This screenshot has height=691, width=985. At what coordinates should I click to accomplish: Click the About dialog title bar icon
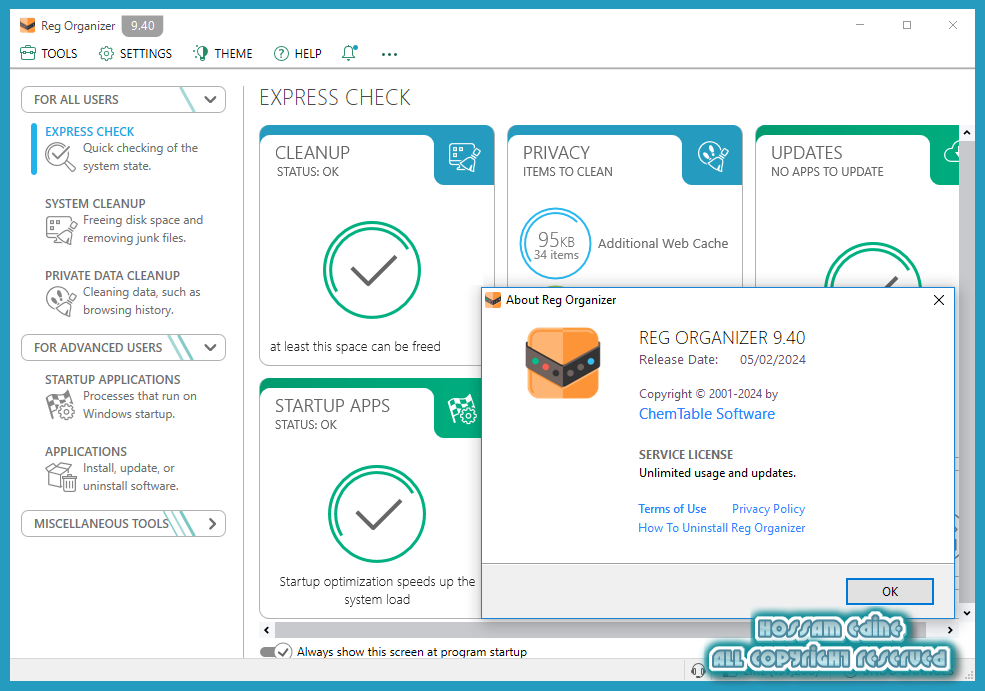[x=493, y=300]
